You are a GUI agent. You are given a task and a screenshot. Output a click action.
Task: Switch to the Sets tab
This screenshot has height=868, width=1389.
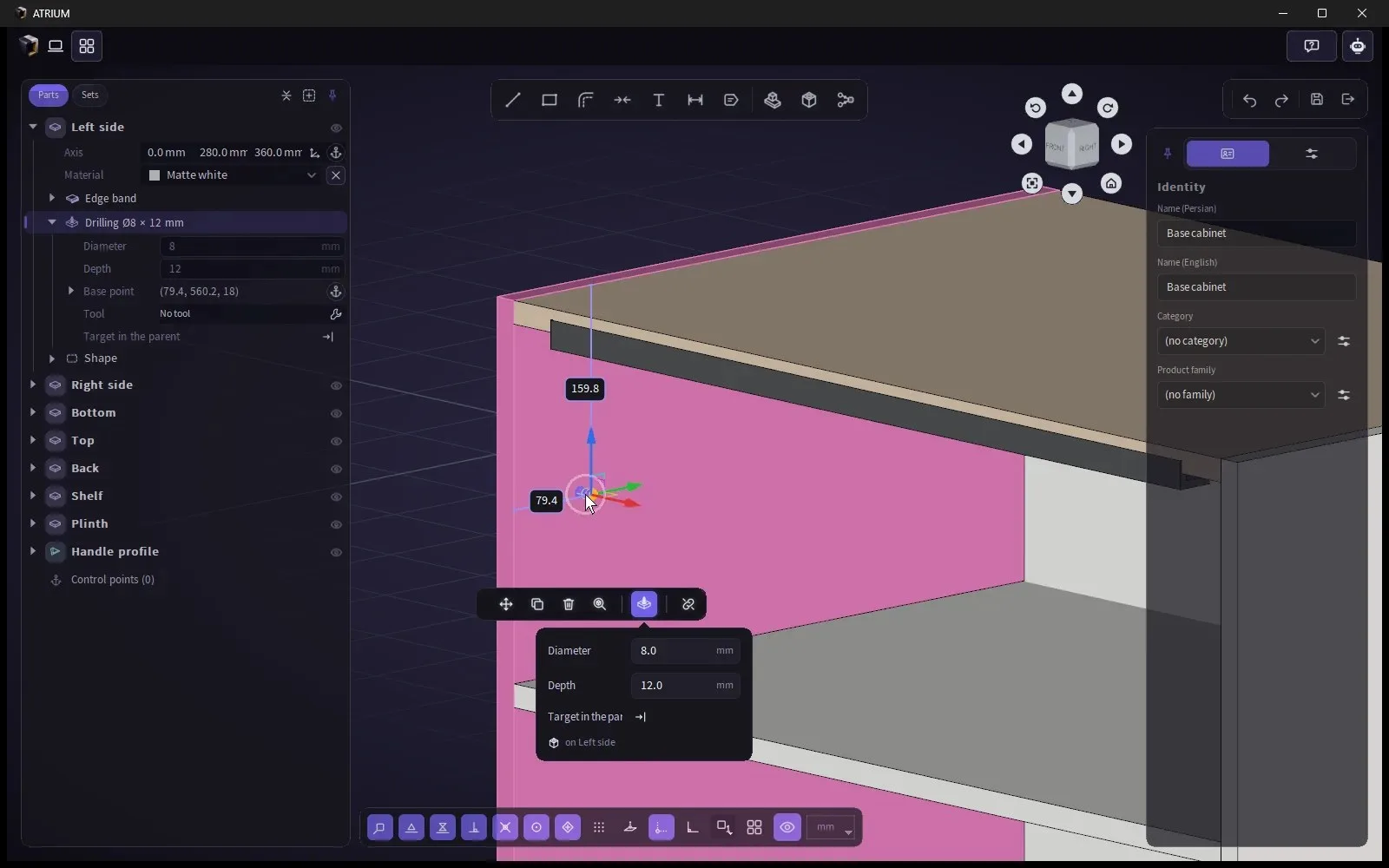pos(90,95)
